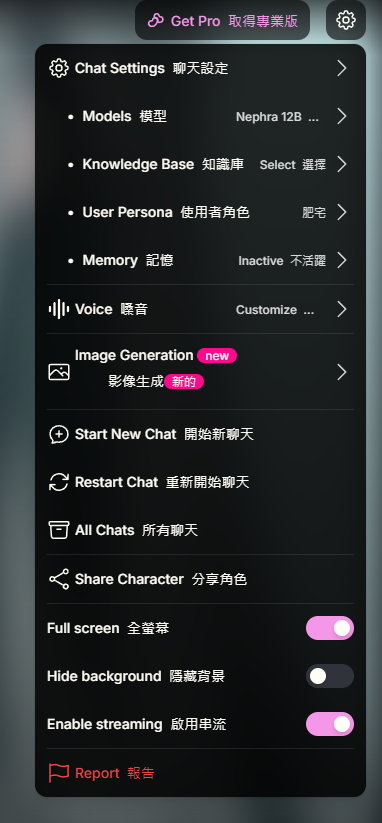Click the red Report flag icon

59,773
